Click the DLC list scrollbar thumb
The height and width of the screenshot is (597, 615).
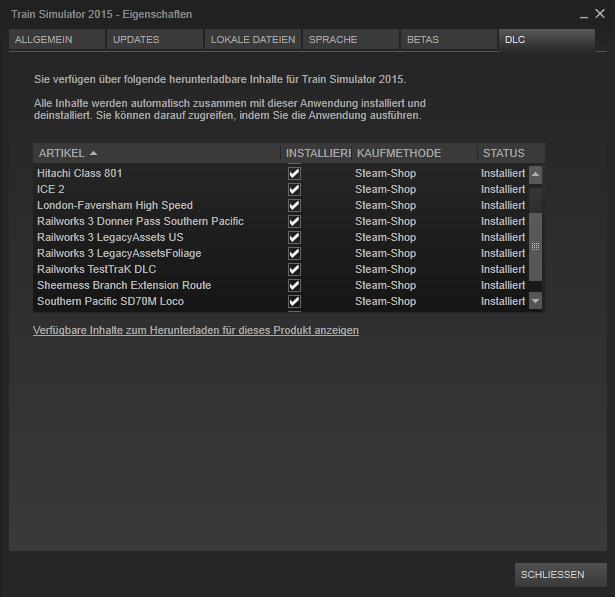[x=535, y=247]
